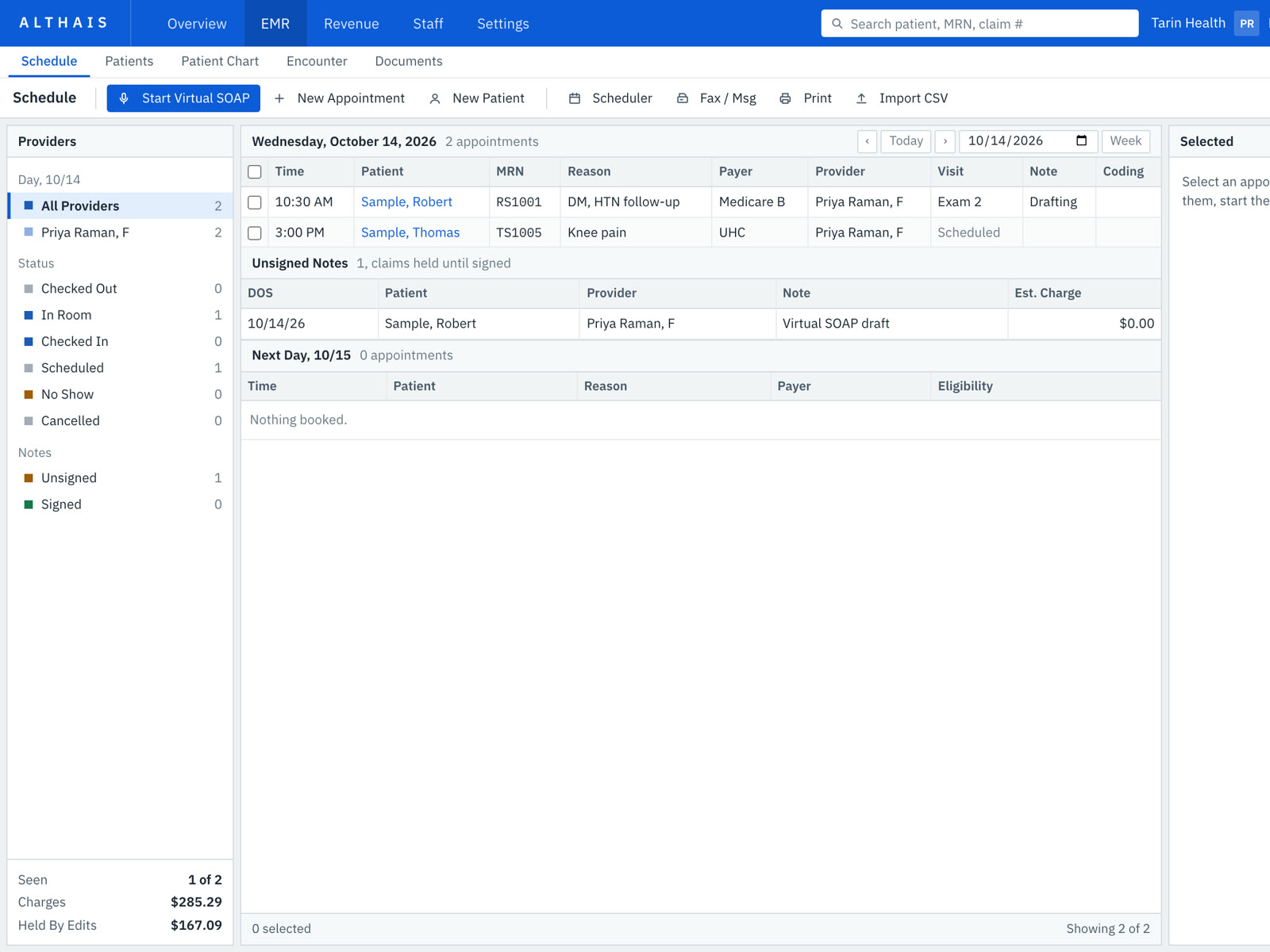Image resolution: width=1270 pixels, height=952 pixels.
Task: Click the All Providers color square
Action: 29,205
